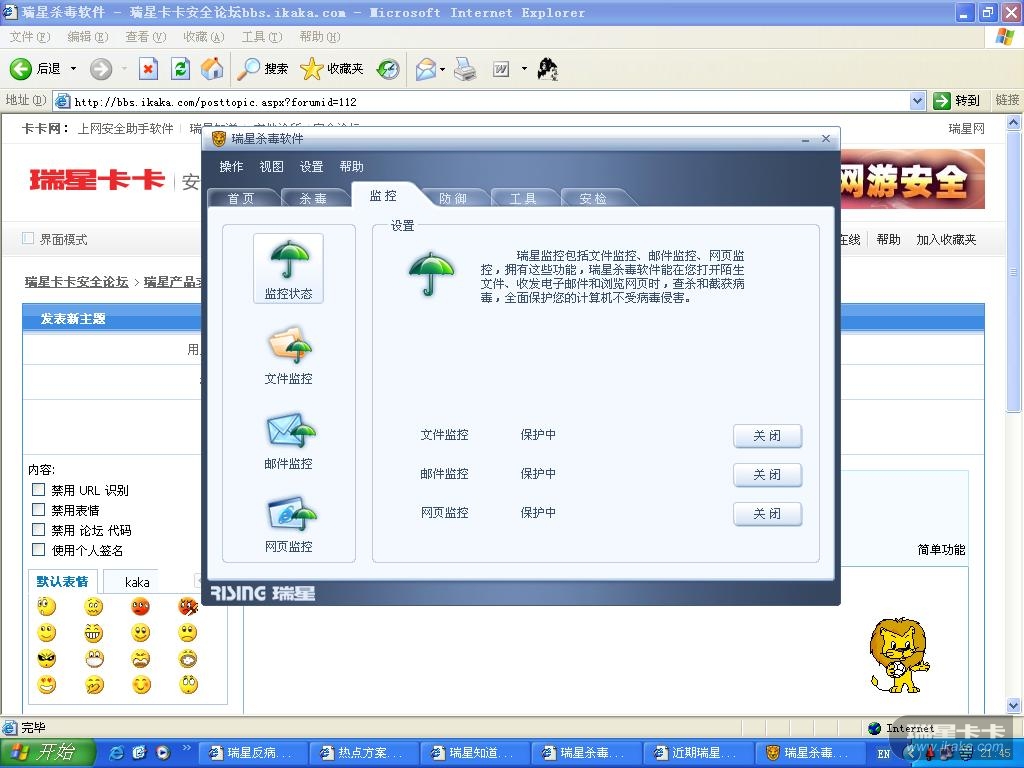The height and width of the screenshot is (768, 1024).
Task: Open IE 工具 menu
Action: coord(262,37)
